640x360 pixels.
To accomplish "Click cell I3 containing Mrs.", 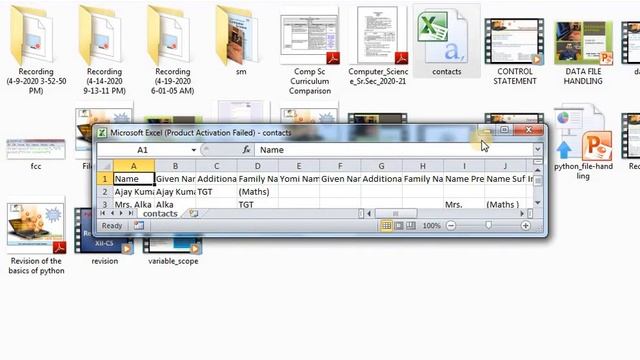I will point(464,204).
